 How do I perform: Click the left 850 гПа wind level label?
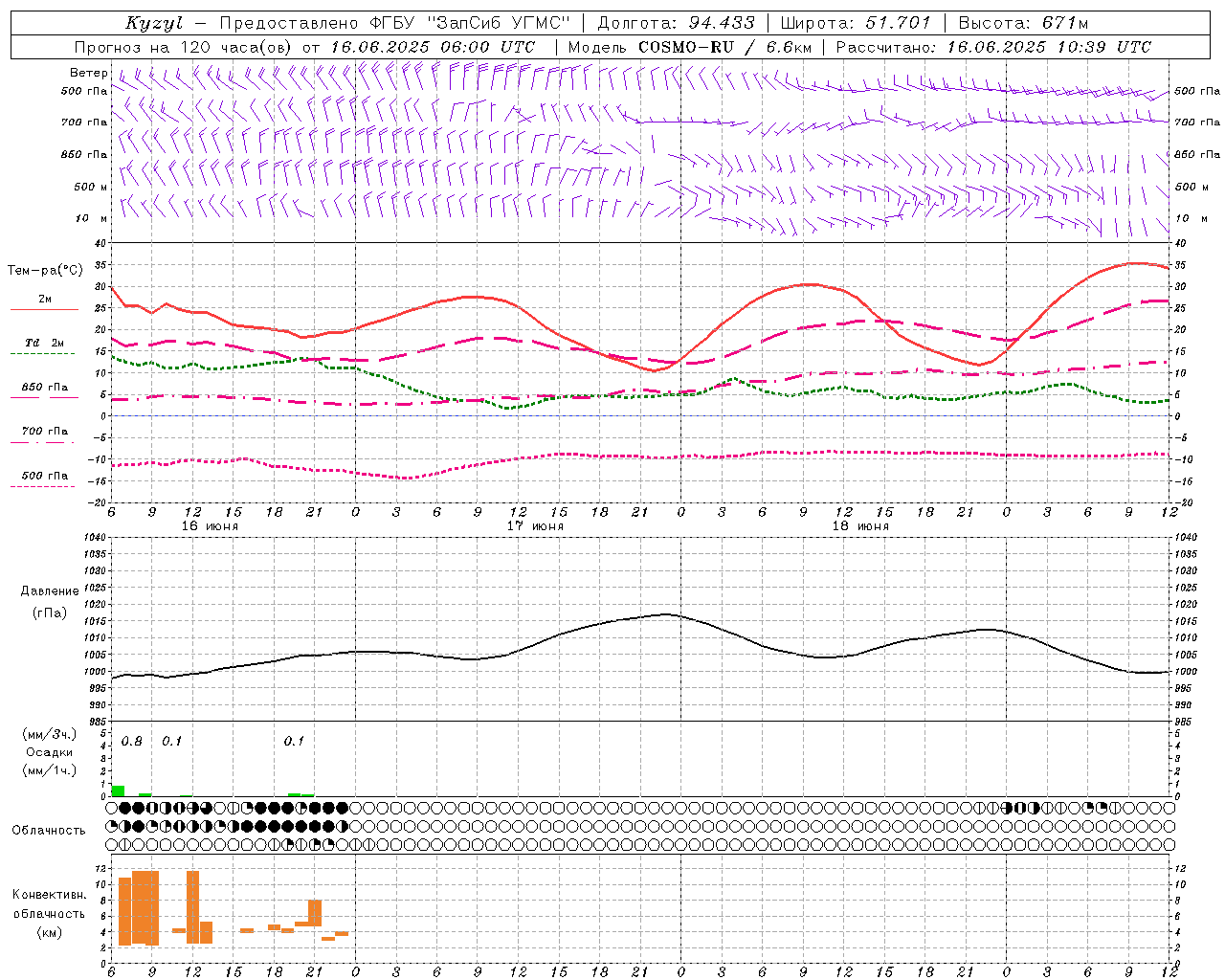click(84, 154)
